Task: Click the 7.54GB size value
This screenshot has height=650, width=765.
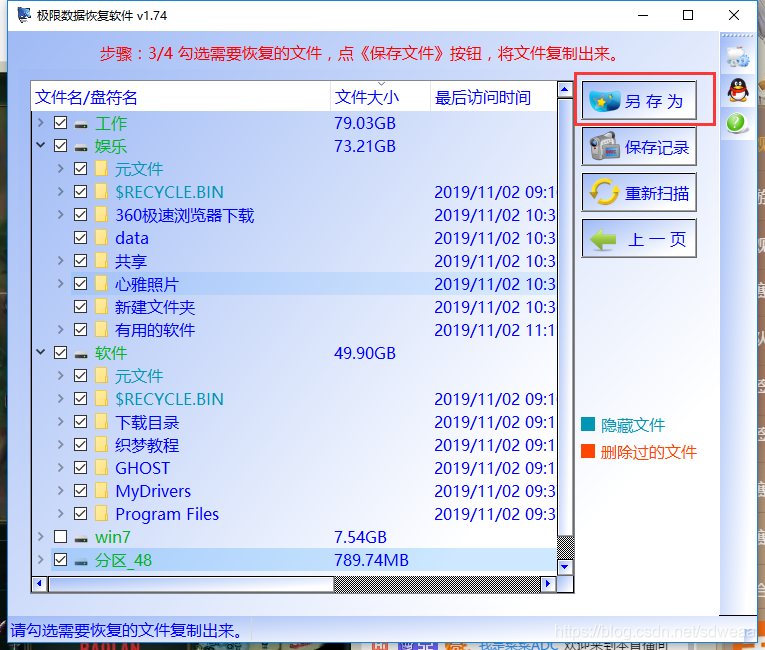Action: tap(360, 537)
